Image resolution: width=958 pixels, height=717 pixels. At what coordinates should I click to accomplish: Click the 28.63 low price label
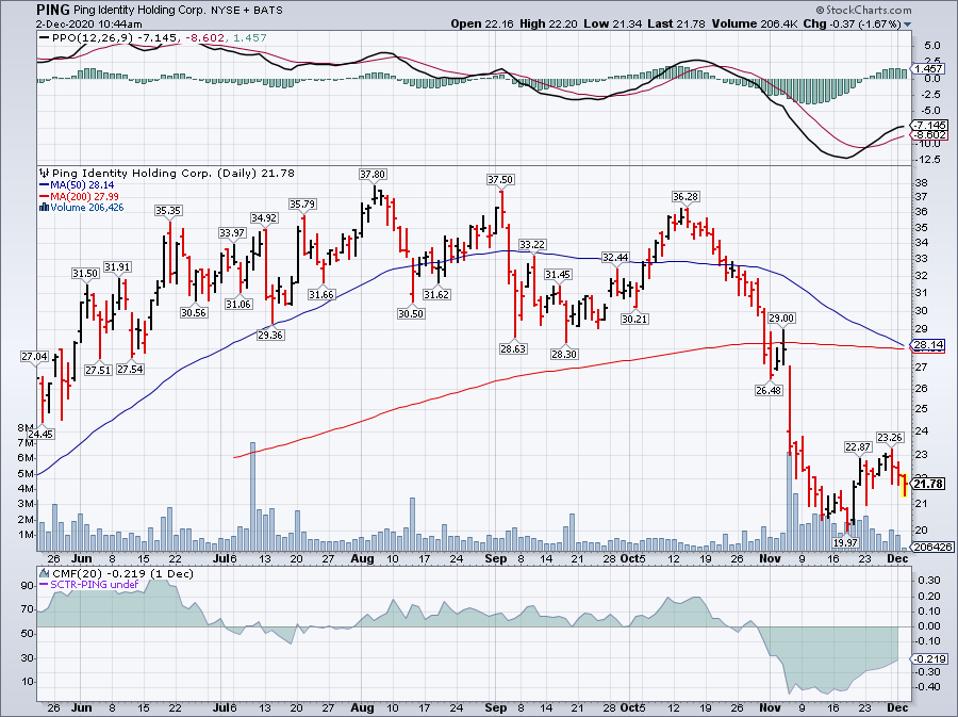(x=513, y=349)
